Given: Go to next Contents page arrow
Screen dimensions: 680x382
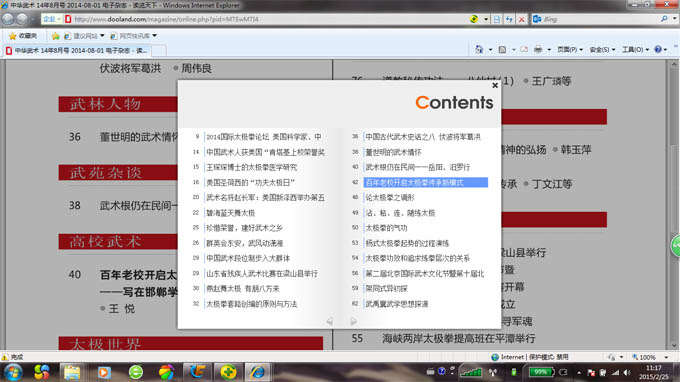Looking at the screenshot, I should [x=353, y=321].
